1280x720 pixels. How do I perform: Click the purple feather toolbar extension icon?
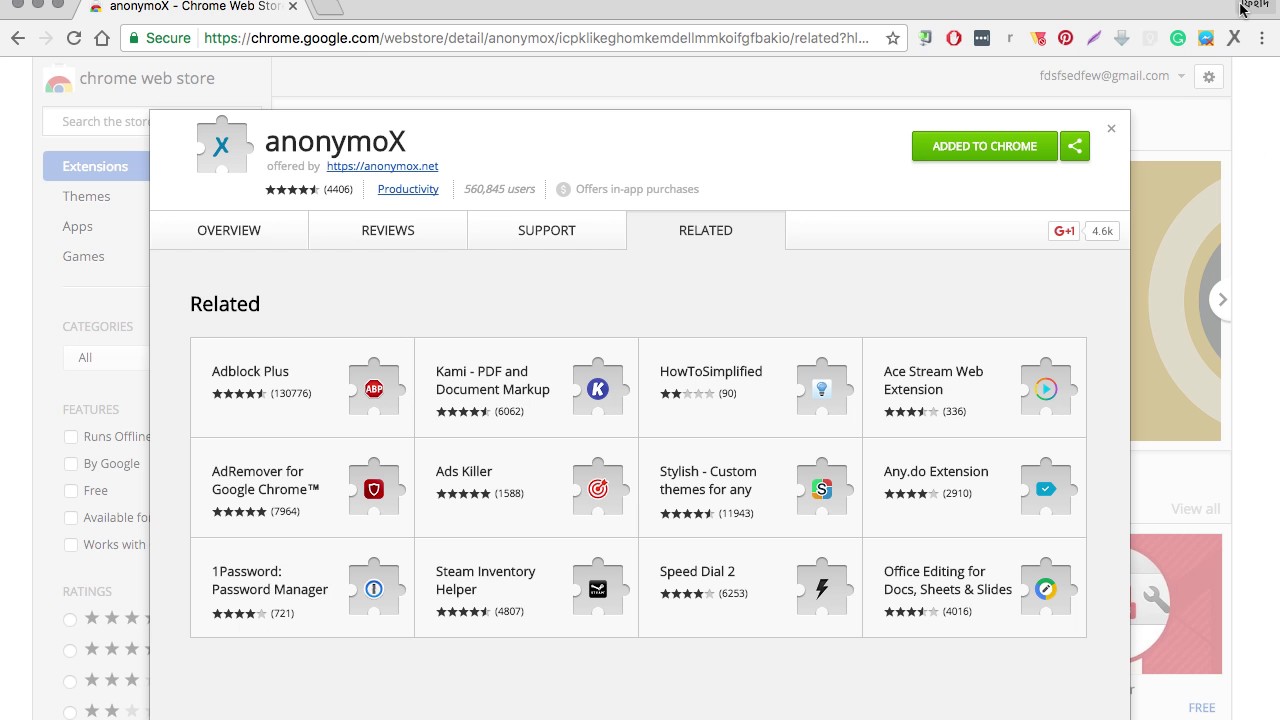(1094, 38)
